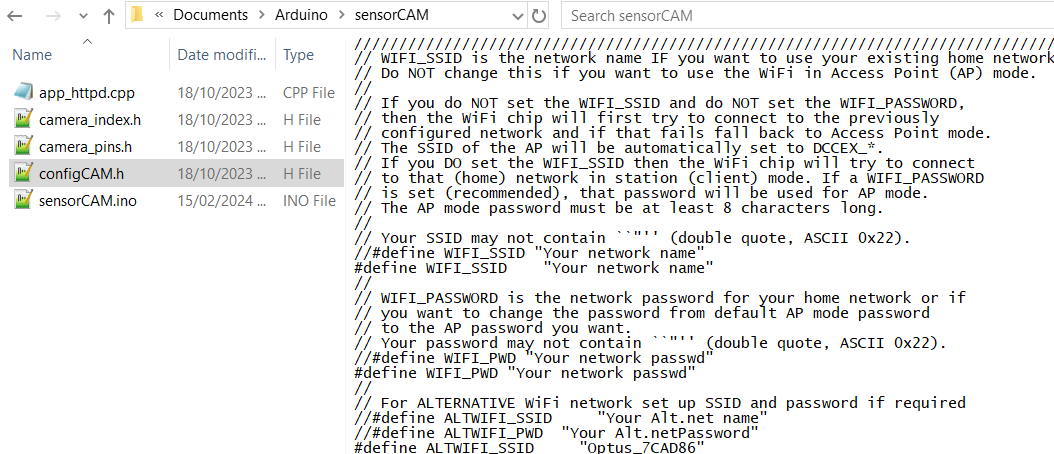The height and width of the screenshot is (454, 1054).
Task: Click the Back navigation arrow
Action: (x=20, y=16)
